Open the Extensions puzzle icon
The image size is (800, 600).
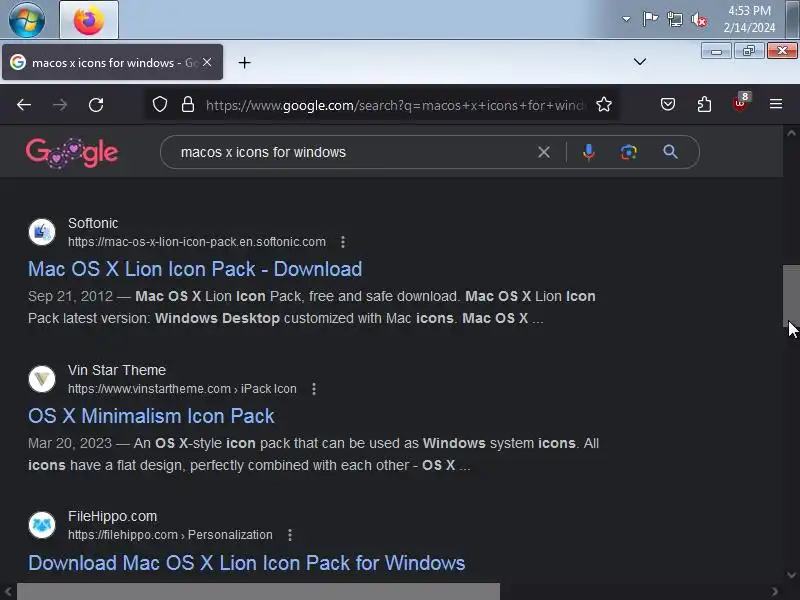coord(704,105)
